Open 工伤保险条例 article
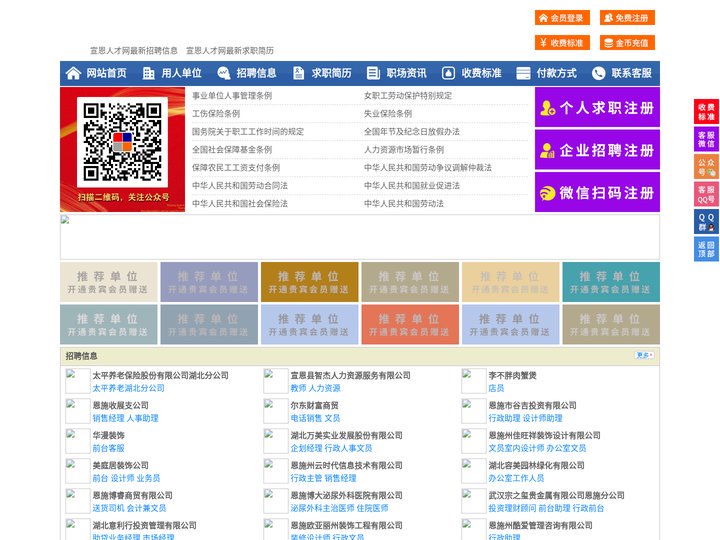This screenshot has width=720, height=540. pos(216,113)
